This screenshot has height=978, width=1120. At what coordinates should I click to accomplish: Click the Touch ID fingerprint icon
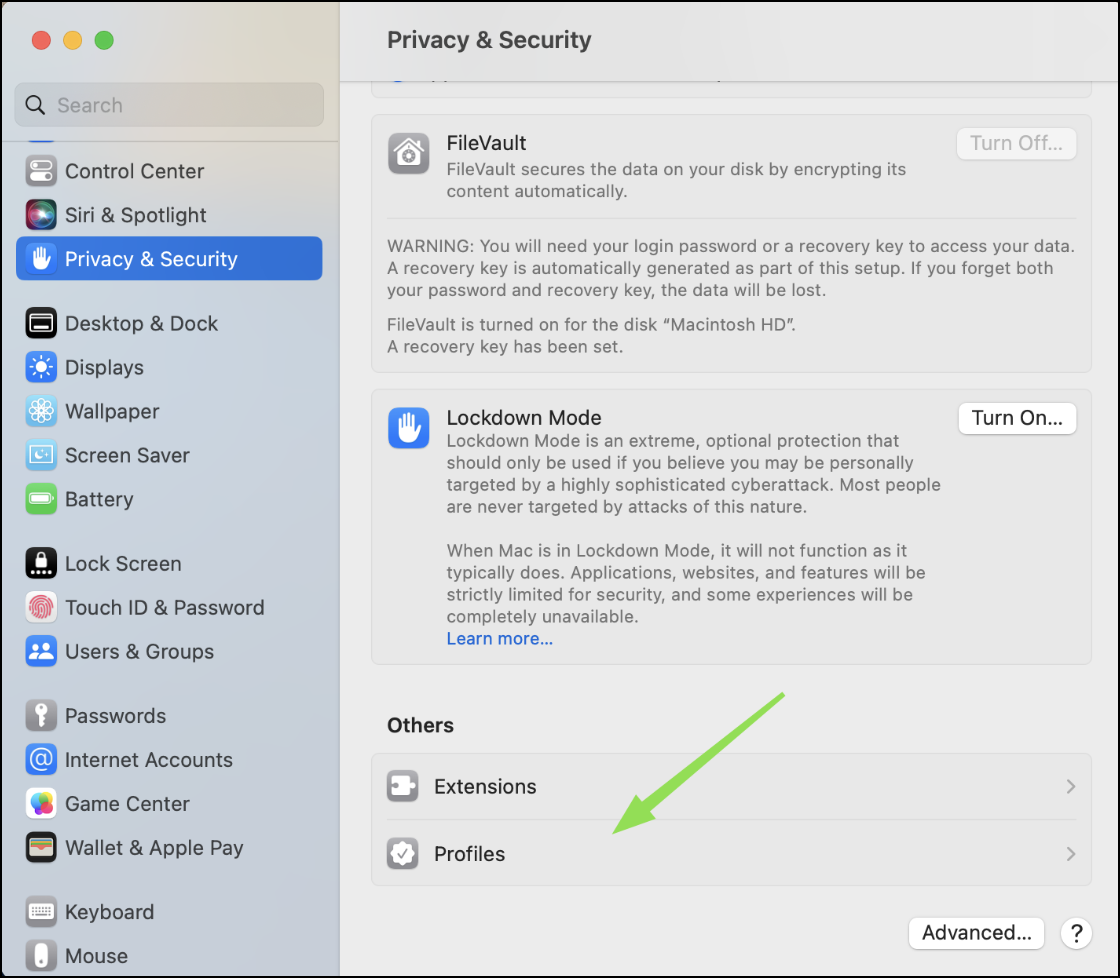(x=41, y=607)
